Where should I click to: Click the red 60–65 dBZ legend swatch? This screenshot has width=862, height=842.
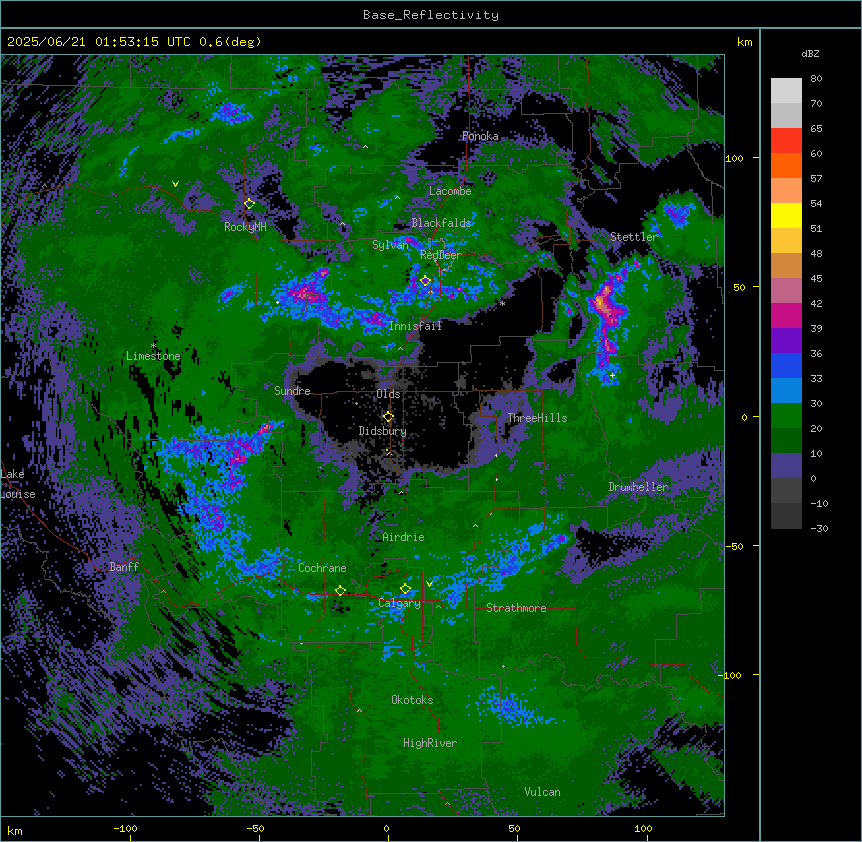click(786, 141)
